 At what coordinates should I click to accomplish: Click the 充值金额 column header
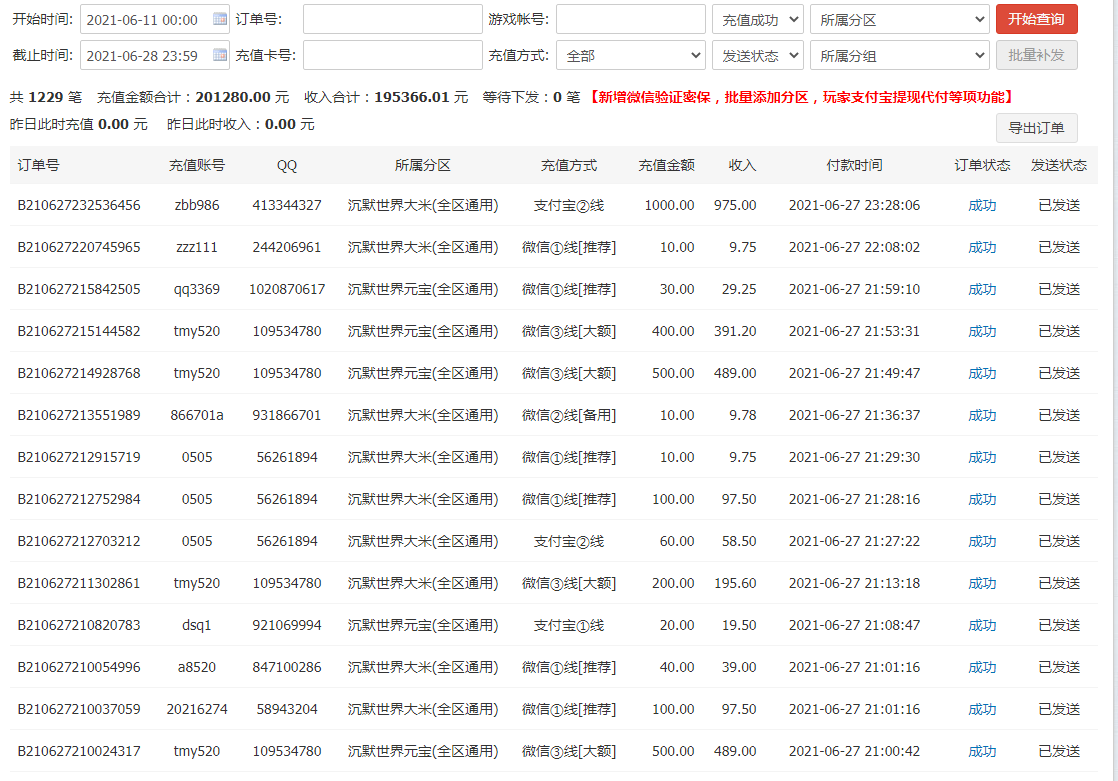pyautogui.click(x=666, y=165)
